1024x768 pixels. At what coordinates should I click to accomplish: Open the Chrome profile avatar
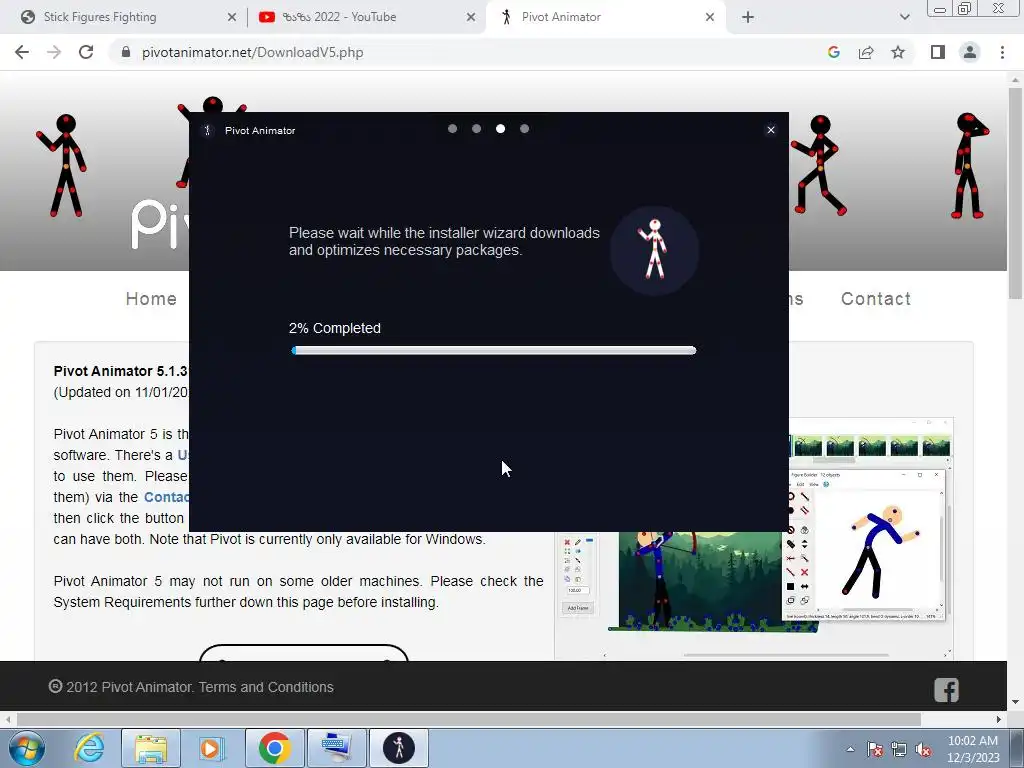tap(970, 52)
